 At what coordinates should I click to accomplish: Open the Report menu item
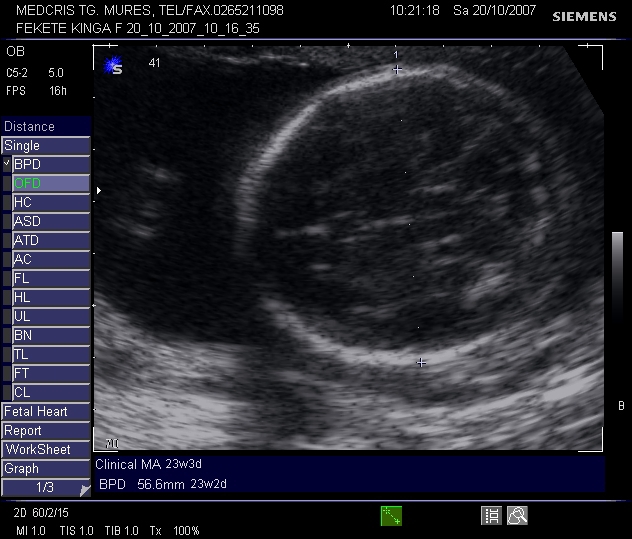45,430
